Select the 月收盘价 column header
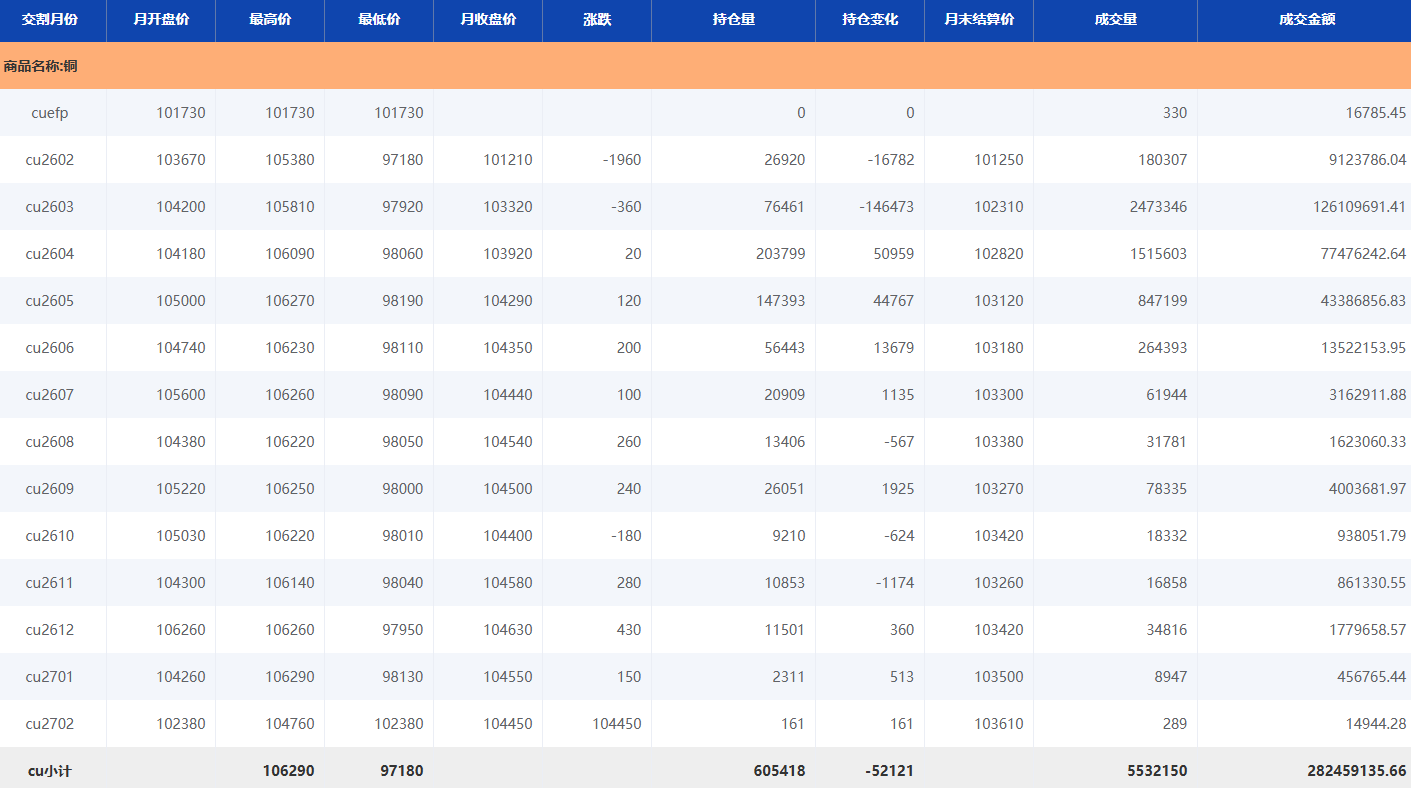 pyautogui.click(x=488, y=20)
